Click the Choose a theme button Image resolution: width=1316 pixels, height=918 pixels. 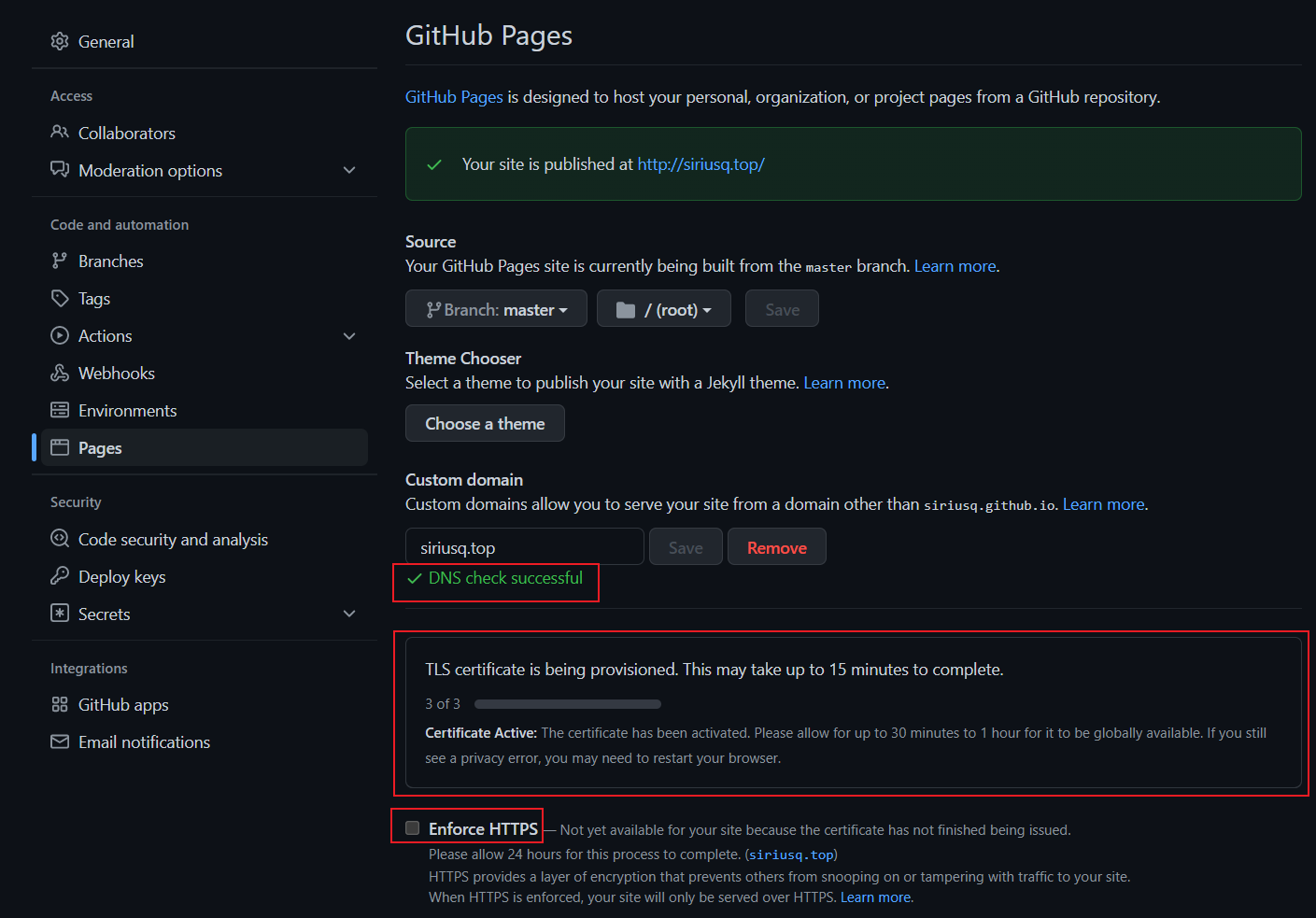[x=485, y=423]
